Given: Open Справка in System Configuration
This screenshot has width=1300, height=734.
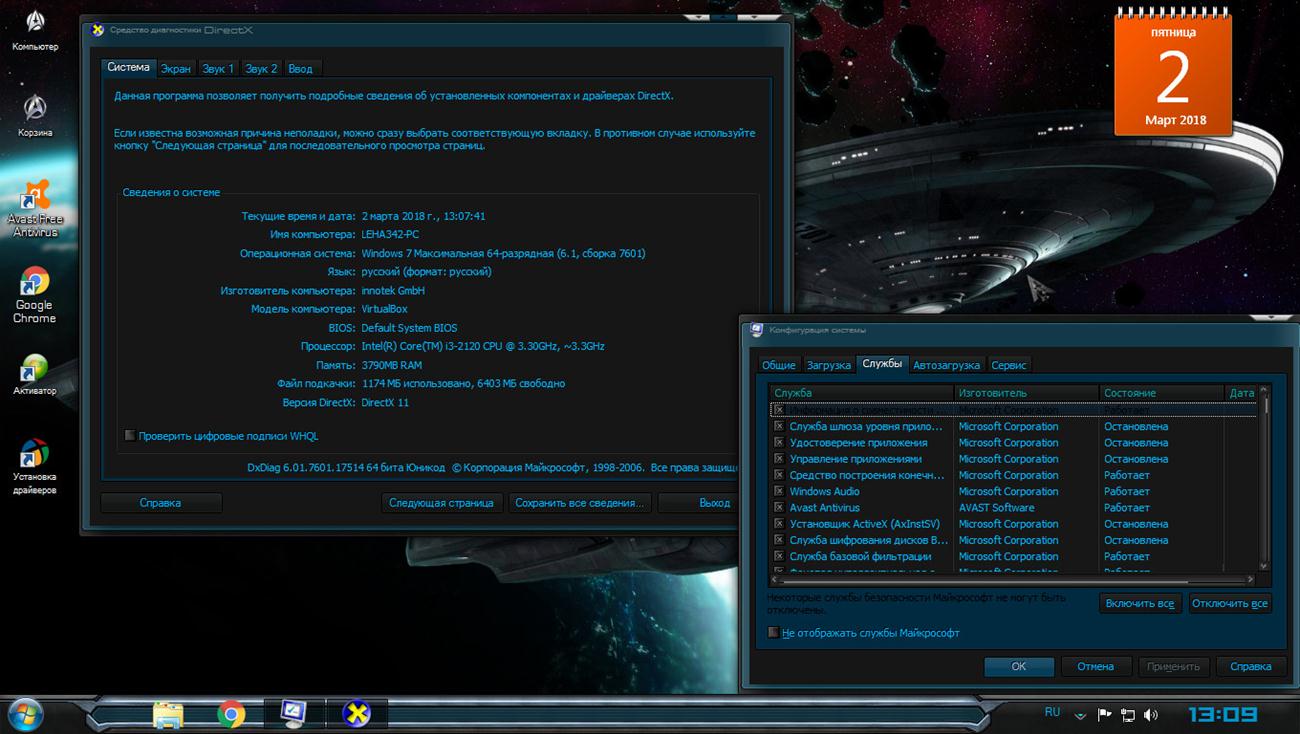Looking at the screenshot, I should tap(1251, 666).
